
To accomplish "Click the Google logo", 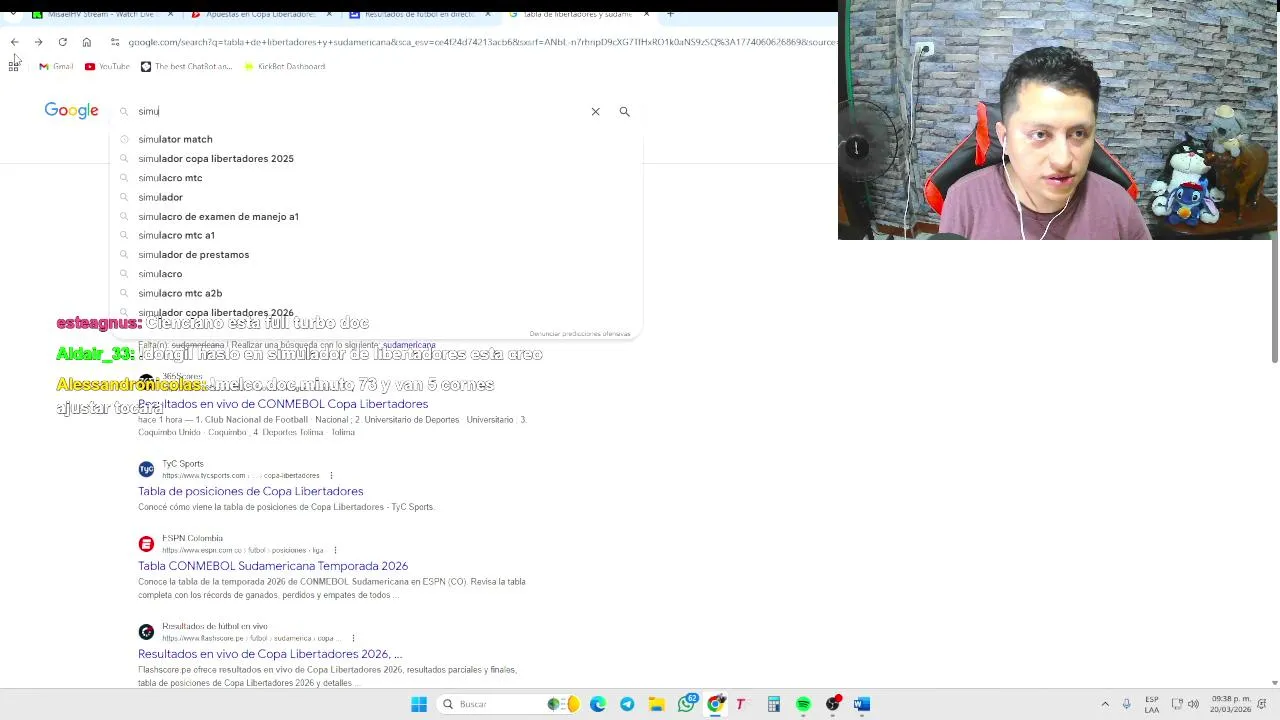I will 71,111.
